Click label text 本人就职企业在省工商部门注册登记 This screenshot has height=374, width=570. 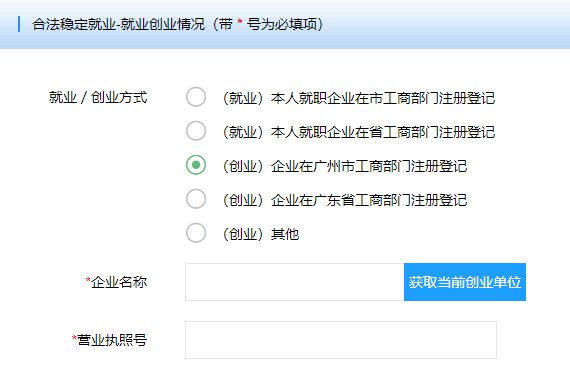pyautogui.click(x=383, y=132)
